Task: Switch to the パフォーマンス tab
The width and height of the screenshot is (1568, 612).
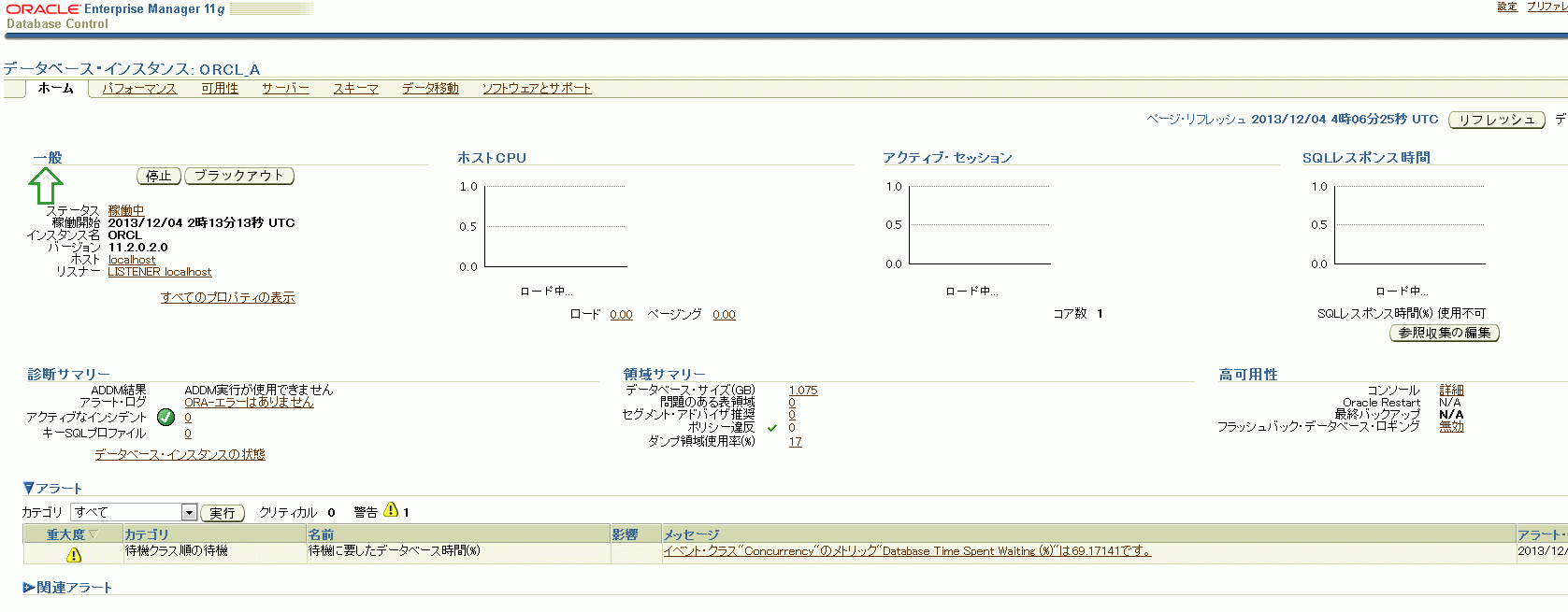Action: coord(139,89)
